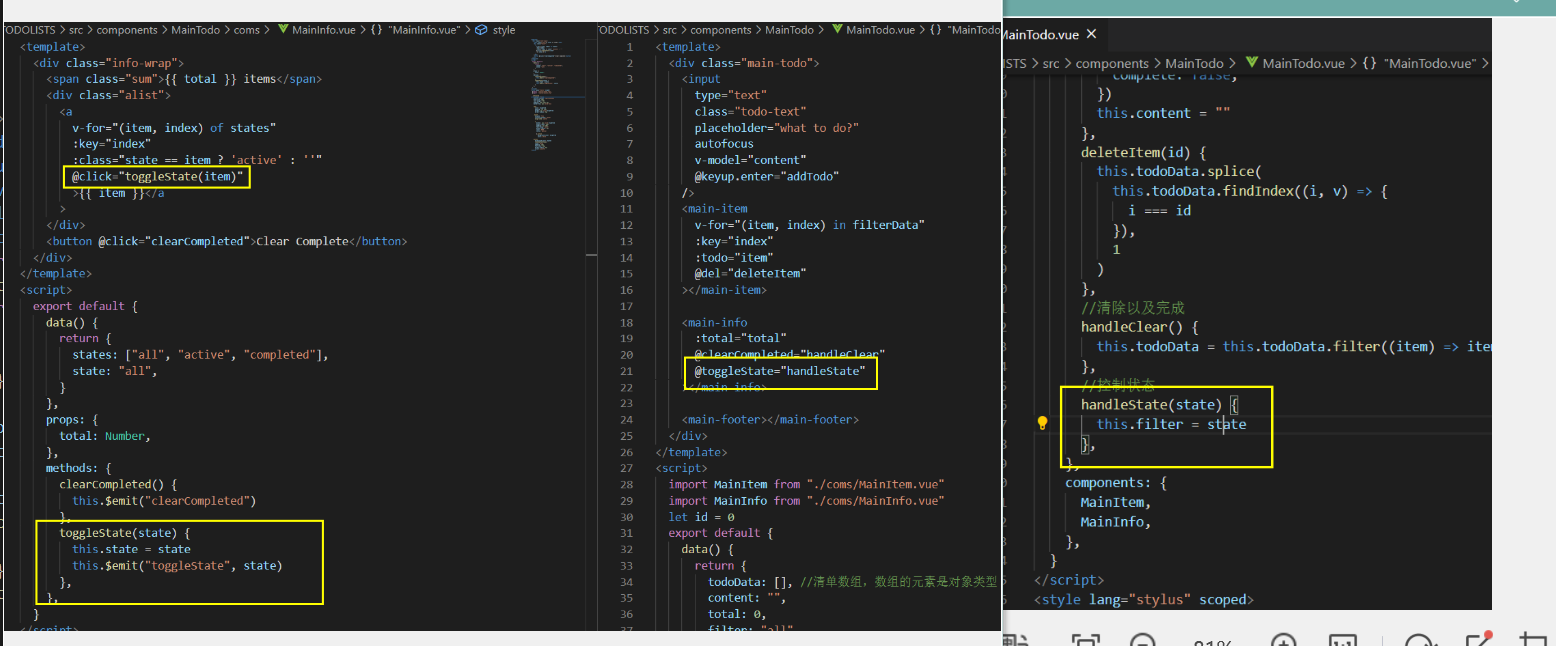Viewport: 1556px width, 646px height.
Task: Click line number 1 in middle editor
Action: click(x=629, y=47)
